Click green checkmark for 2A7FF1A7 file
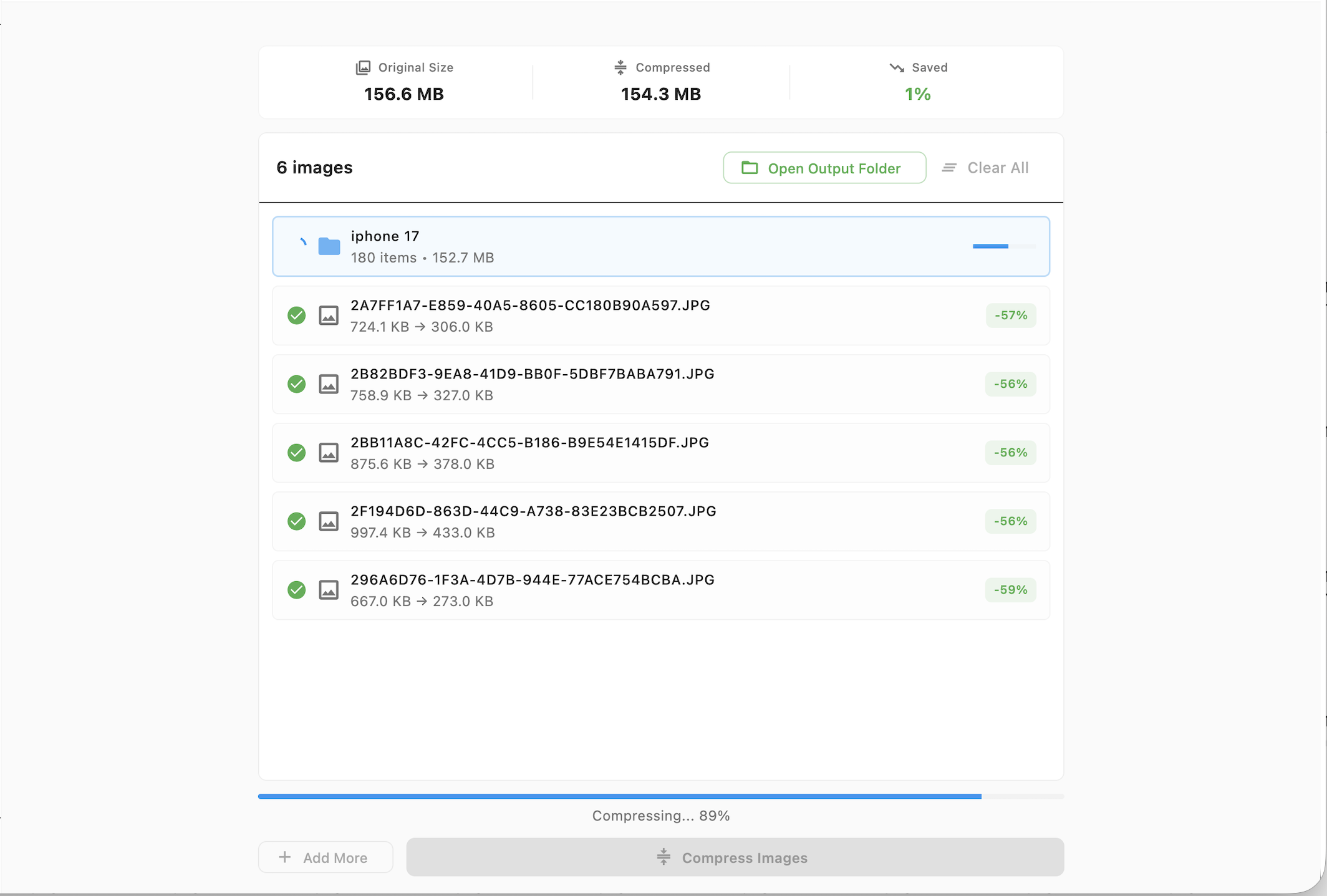 297,316
